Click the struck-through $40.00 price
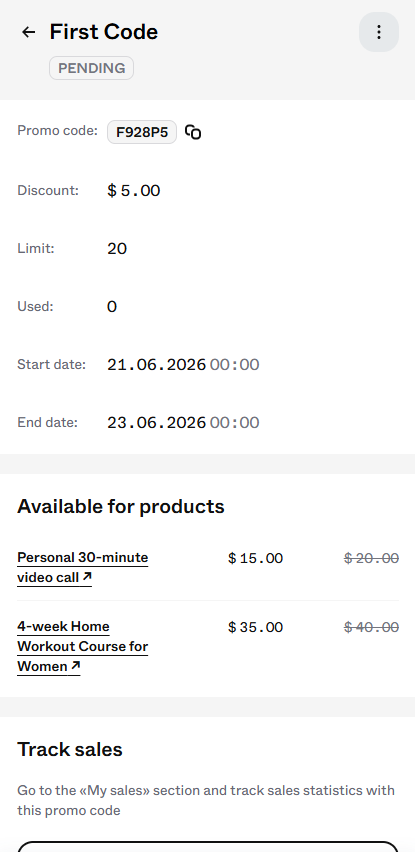The height and width of the screenshot is (852, 415). coord(372,628)
